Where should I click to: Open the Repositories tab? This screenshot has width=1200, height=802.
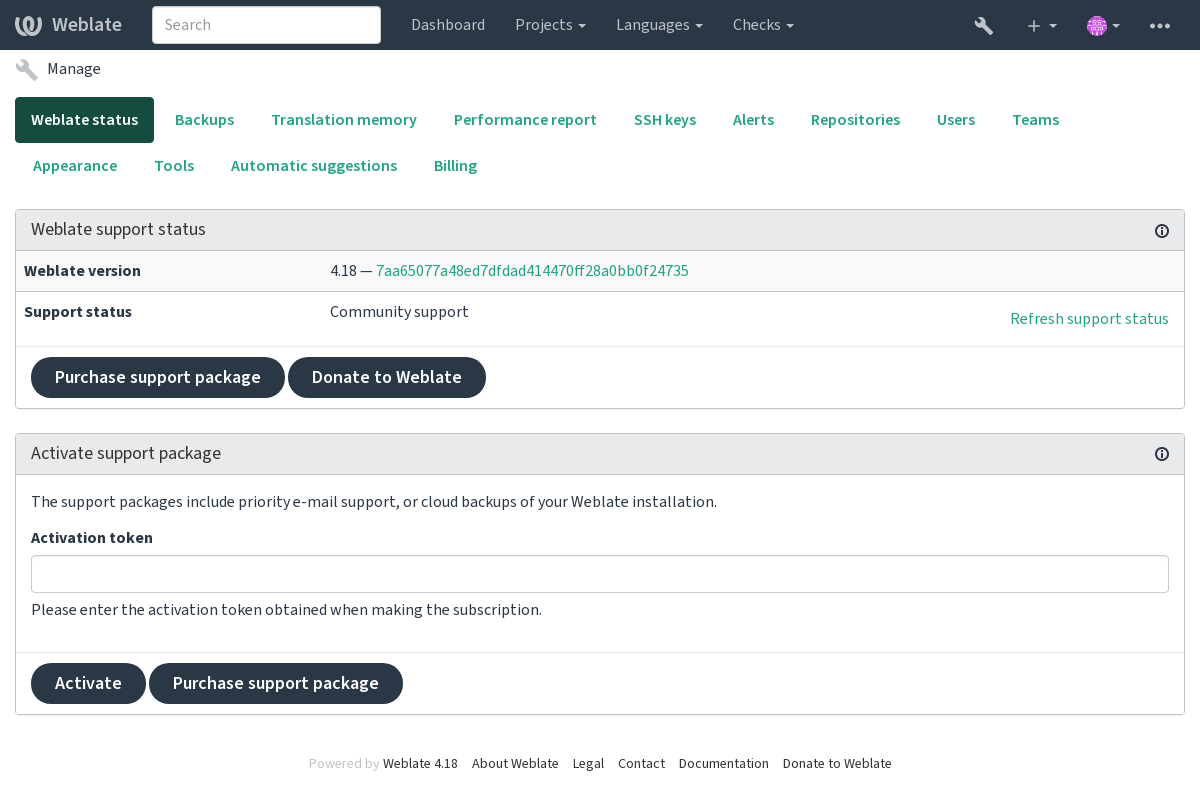[855, 120]
